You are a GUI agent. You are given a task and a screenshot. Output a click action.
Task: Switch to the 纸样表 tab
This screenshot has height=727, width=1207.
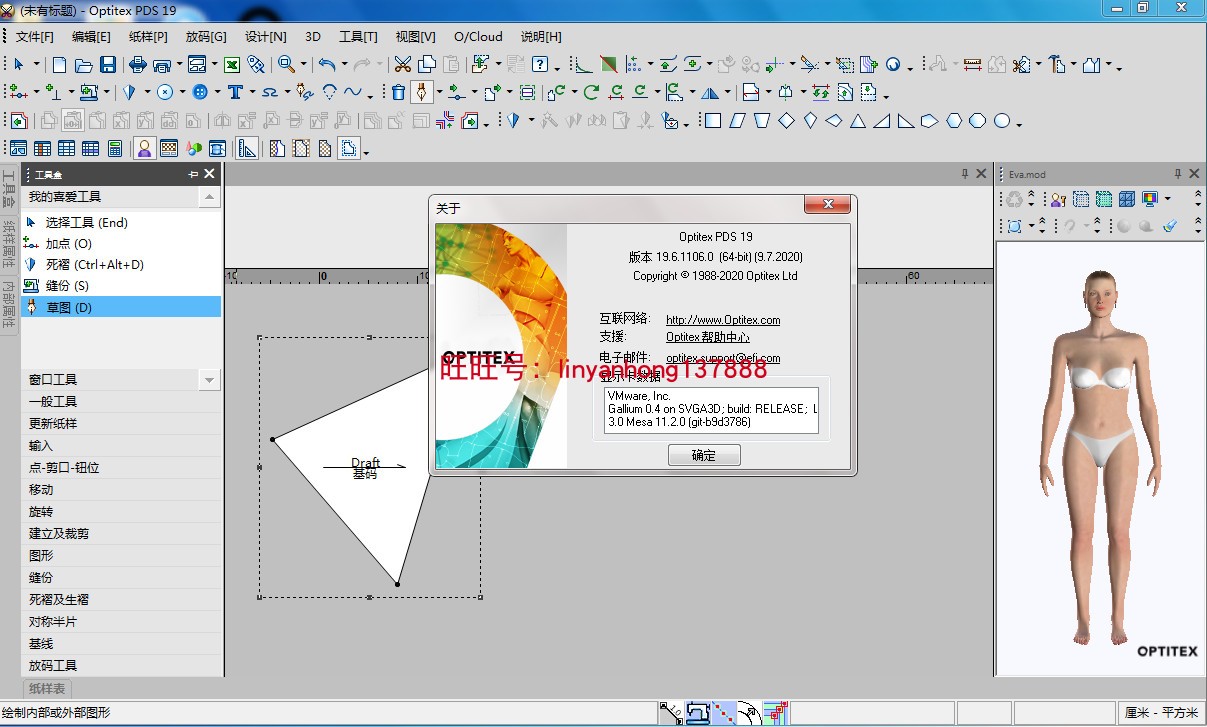(45, 689)
